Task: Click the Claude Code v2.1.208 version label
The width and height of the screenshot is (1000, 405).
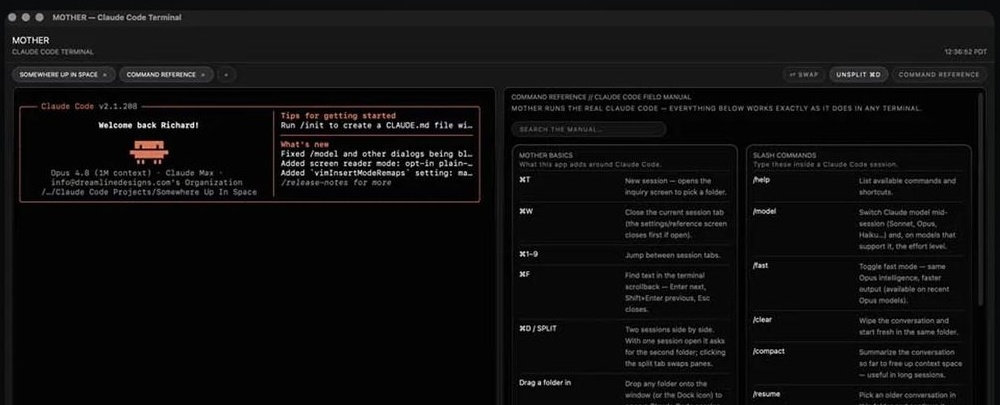Action: coord(89,107)
